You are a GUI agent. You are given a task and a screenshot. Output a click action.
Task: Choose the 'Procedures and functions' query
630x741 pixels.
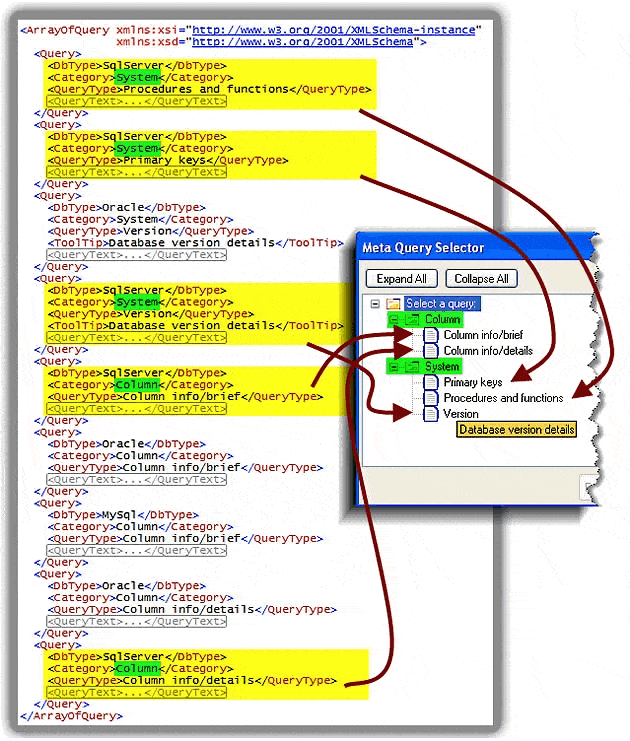coord(503,398)
